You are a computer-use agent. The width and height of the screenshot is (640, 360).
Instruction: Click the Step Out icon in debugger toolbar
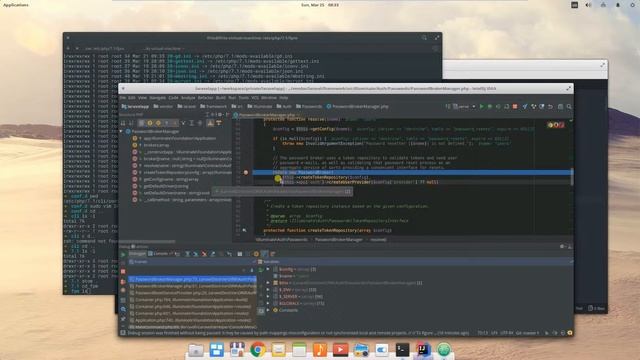click(x=213, y=254)
